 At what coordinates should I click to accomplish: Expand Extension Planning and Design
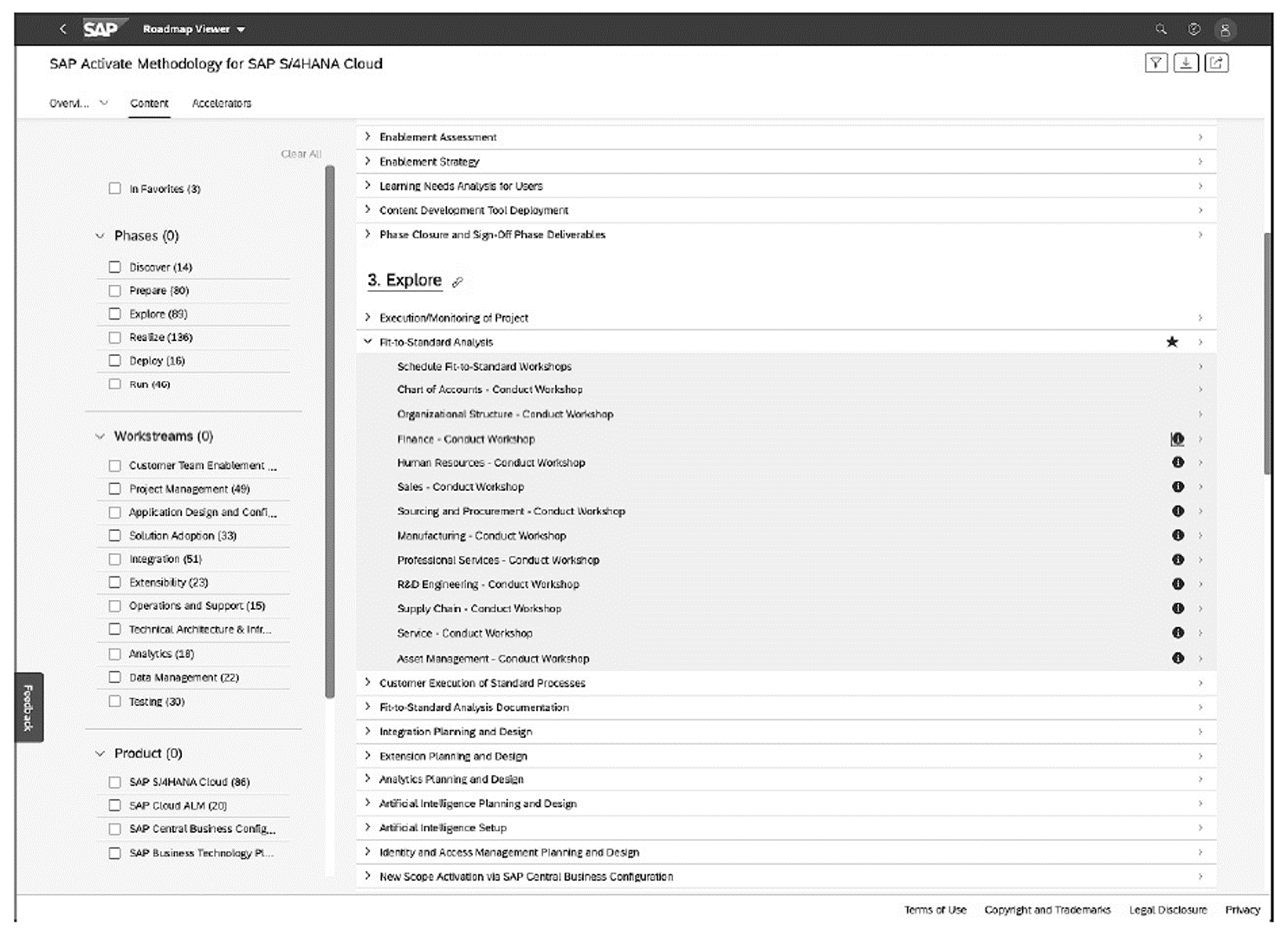point(367,755)
